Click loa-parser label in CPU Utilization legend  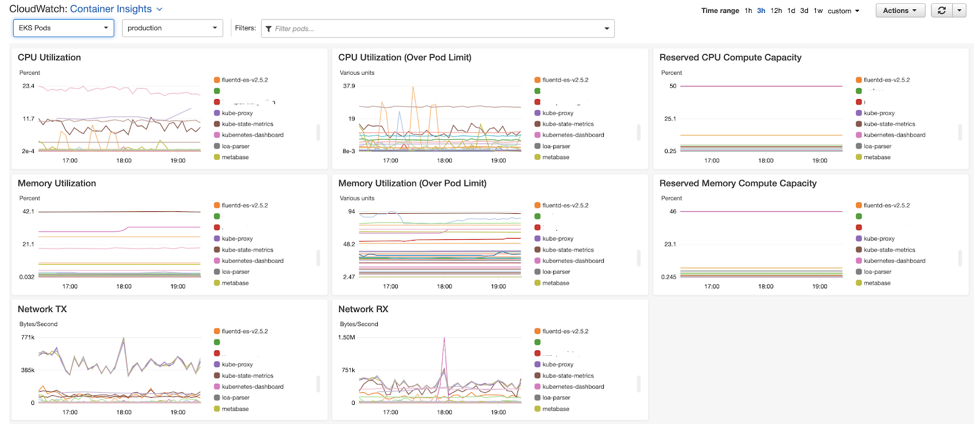click(x=237, y=146)
